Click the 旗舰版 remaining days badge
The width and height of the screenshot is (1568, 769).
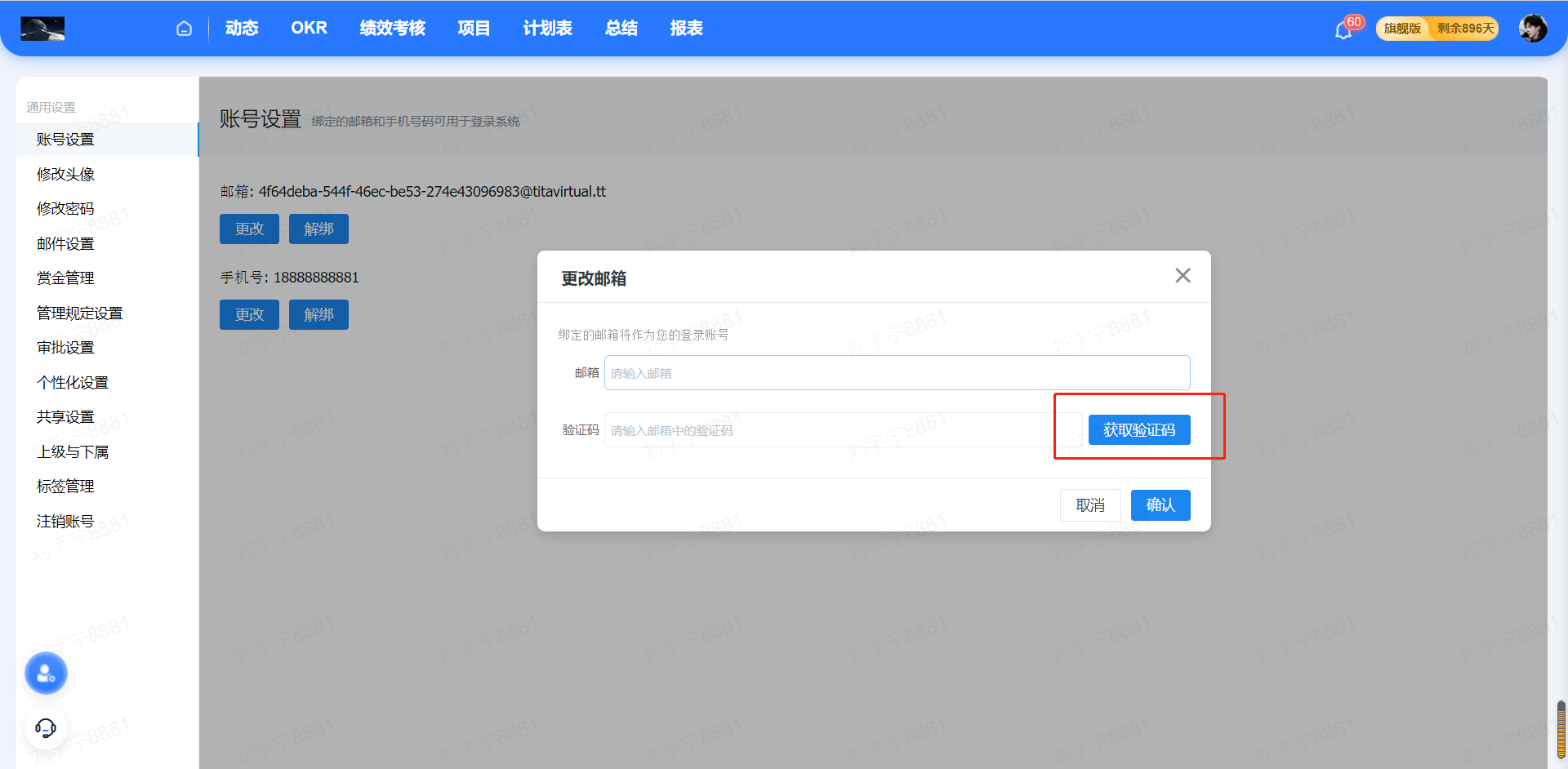tap(1437, 29)
